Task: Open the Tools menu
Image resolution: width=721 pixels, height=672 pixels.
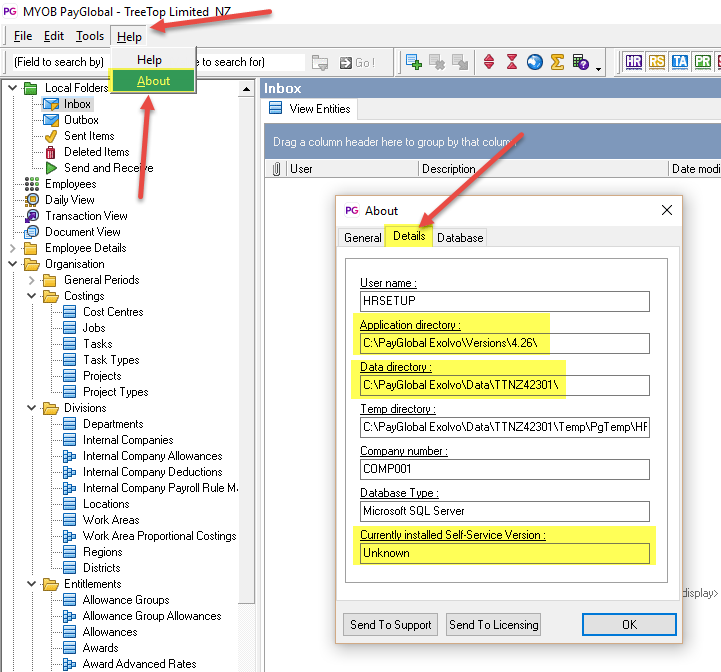Action: point(90,36)
